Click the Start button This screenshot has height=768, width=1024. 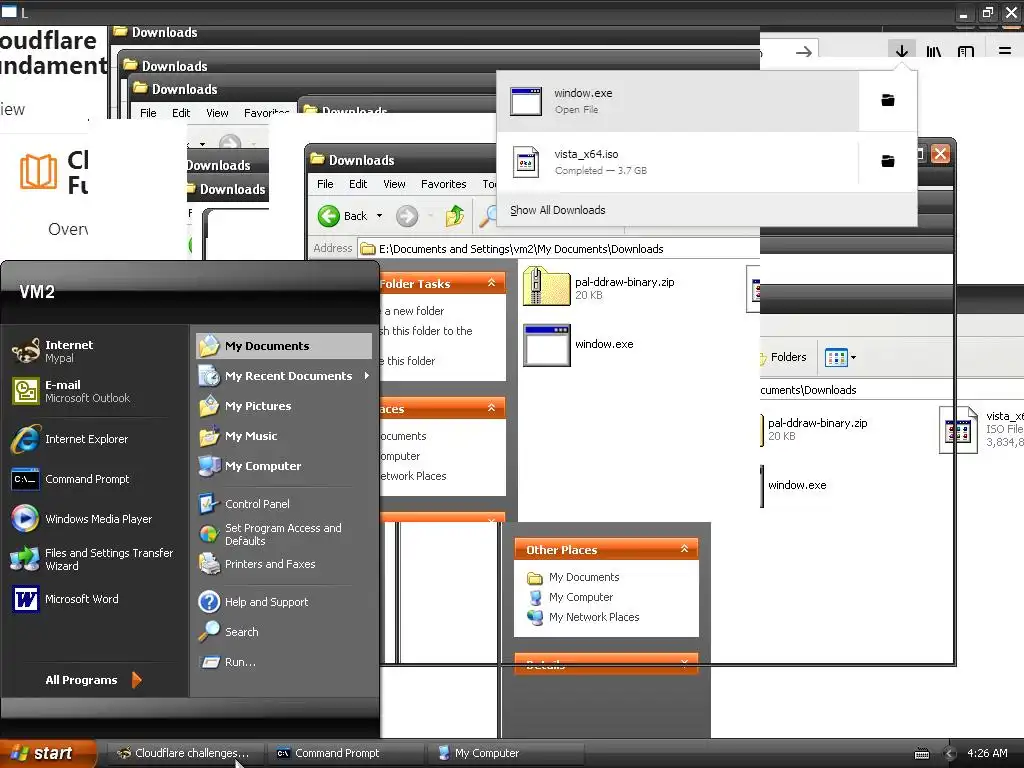[47, 753]
